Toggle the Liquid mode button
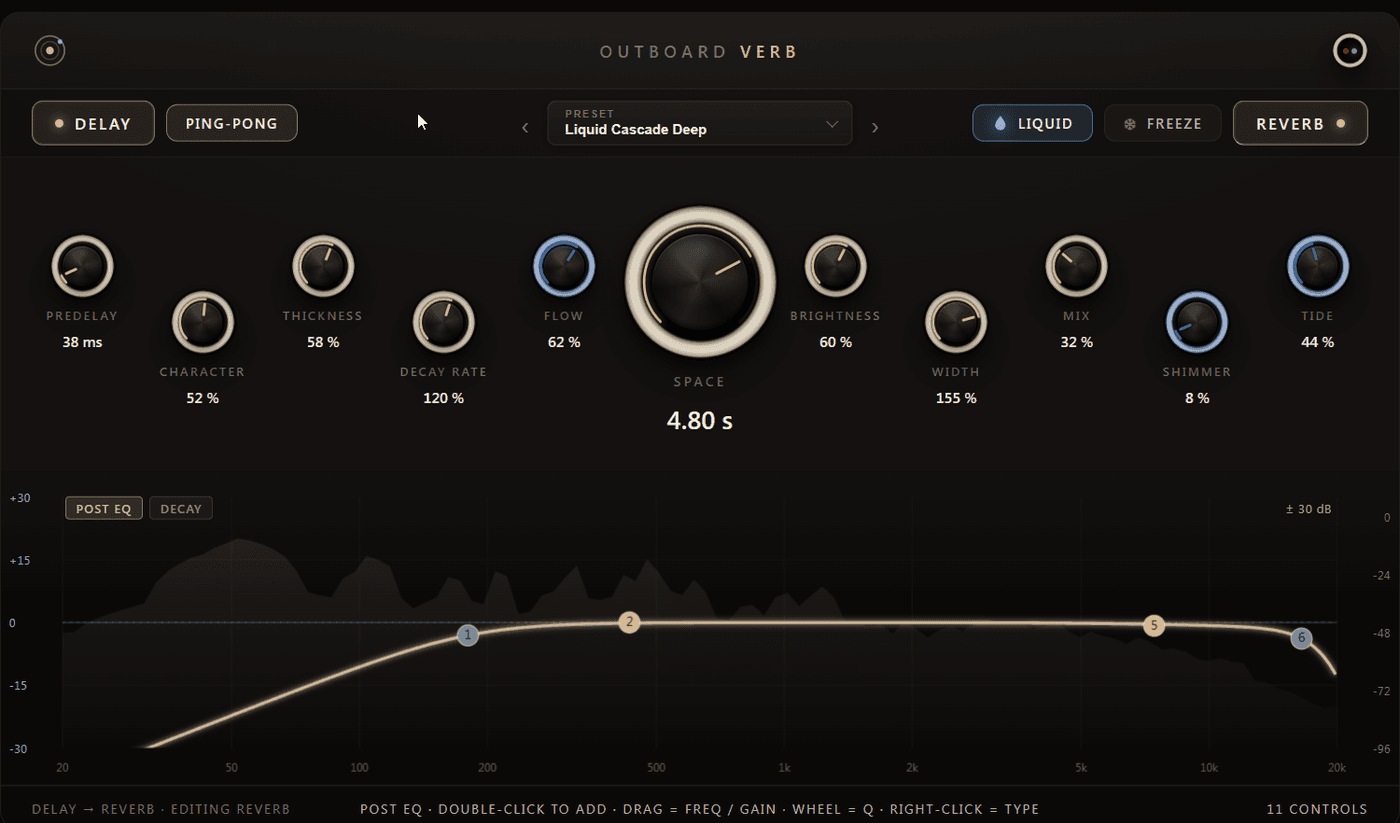 point(1032,124)
